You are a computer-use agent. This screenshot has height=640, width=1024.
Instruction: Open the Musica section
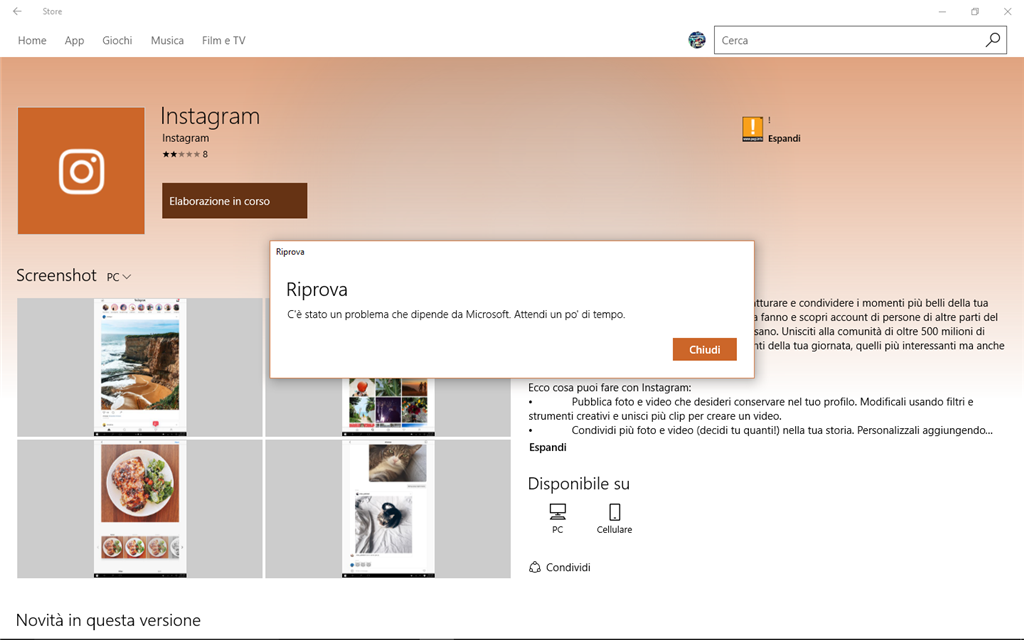pos(167,40)
